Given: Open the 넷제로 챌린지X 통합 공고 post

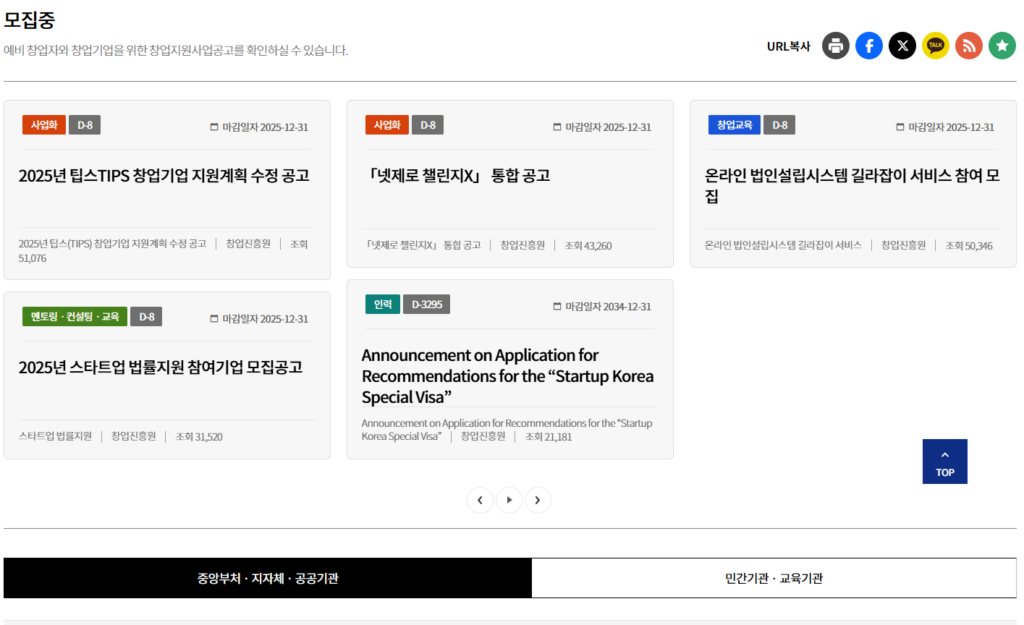Looking at the screenshot, I should (459, 176).
